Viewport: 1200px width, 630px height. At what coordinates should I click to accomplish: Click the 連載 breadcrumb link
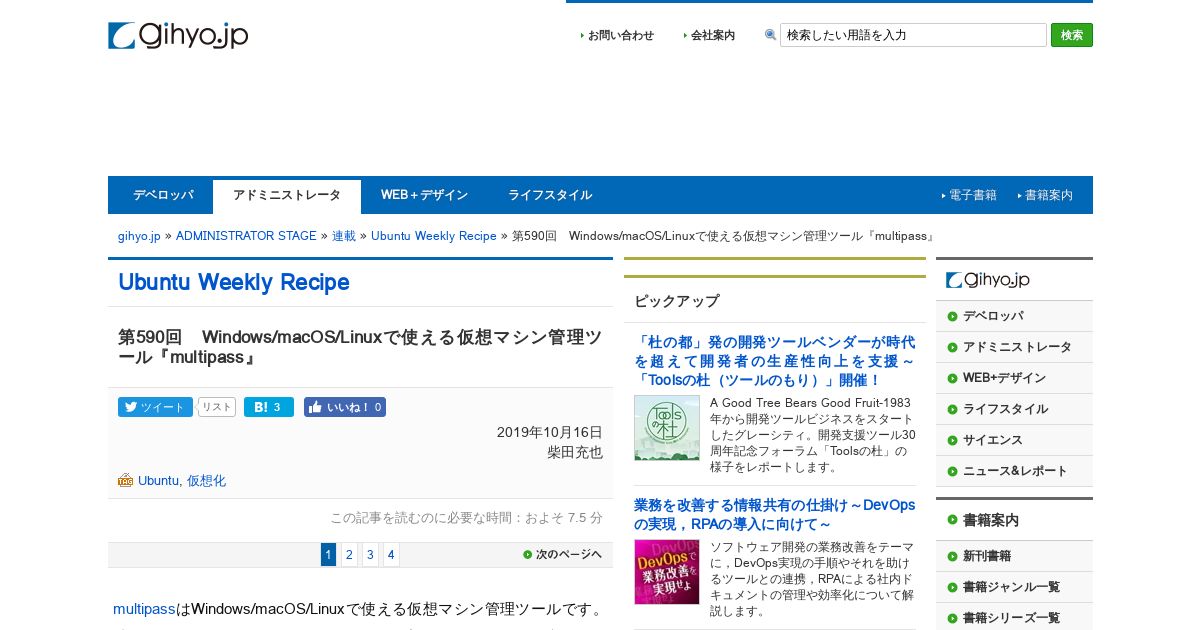click(x=344, y=236)
